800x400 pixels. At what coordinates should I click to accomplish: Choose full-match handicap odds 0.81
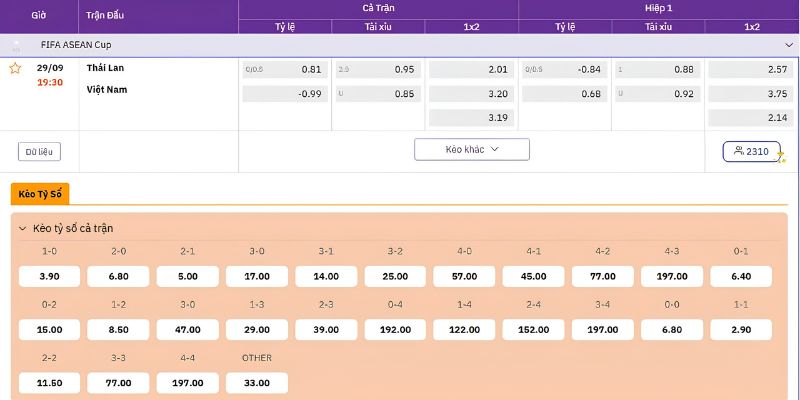click(285, 69)
